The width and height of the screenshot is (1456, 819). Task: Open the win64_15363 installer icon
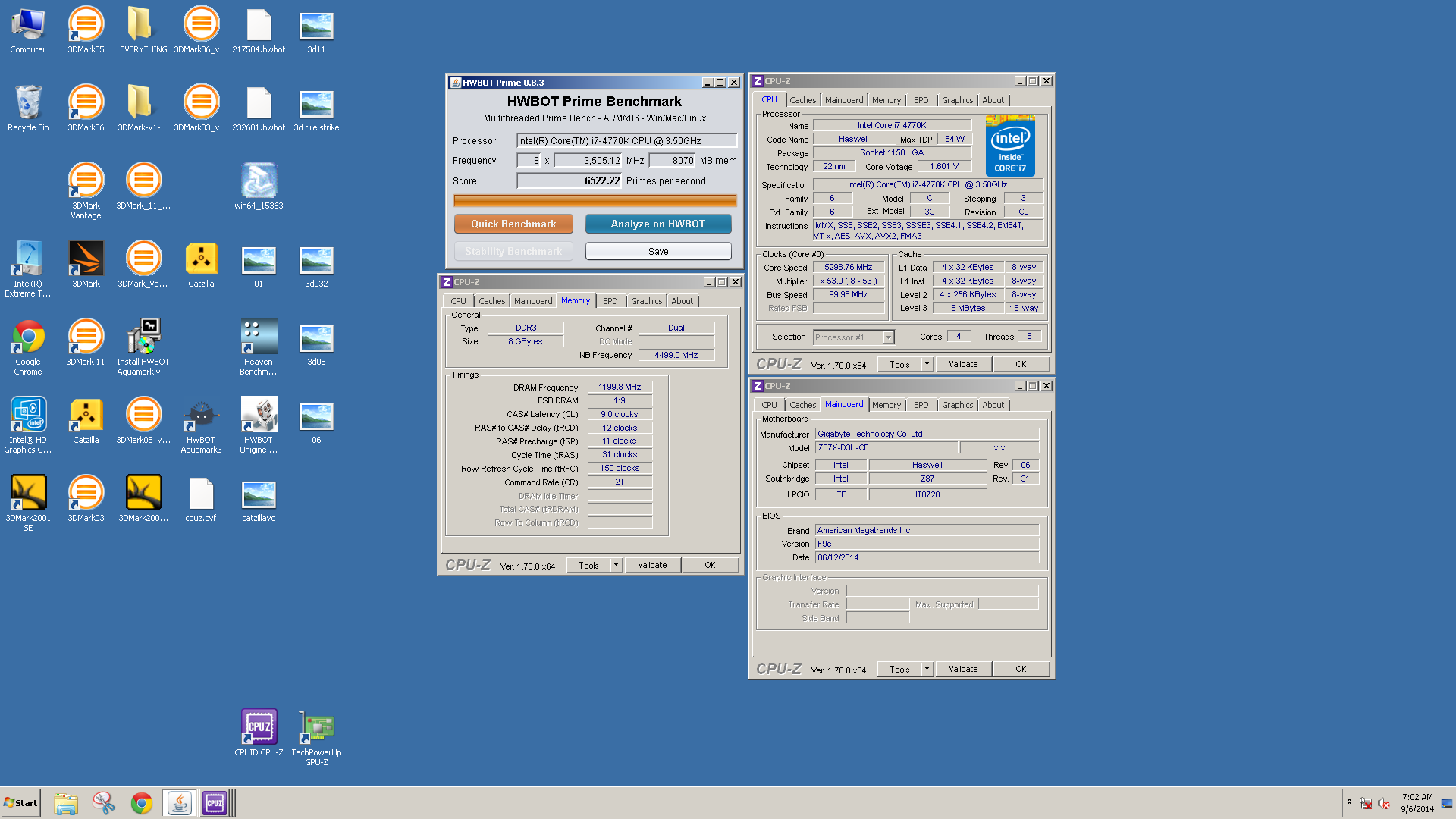[259, 187]
